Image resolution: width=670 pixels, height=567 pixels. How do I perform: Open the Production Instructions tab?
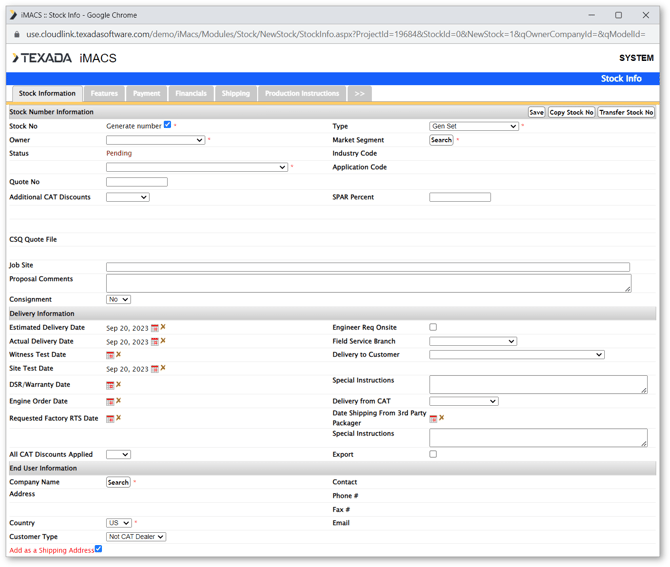pyautogui.click(x=302, y=93)
